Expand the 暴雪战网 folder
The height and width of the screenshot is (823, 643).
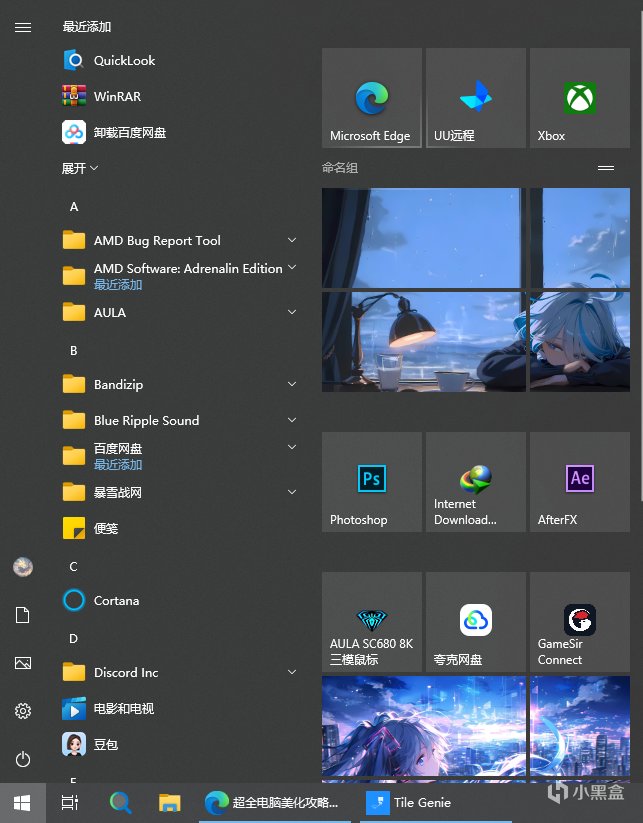coord(178,492)
